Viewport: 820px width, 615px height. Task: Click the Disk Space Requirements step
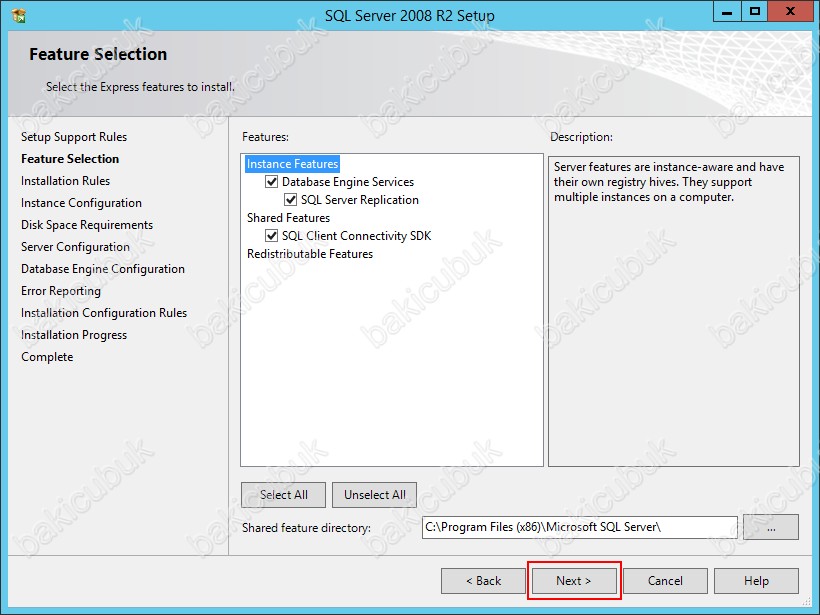87,225
